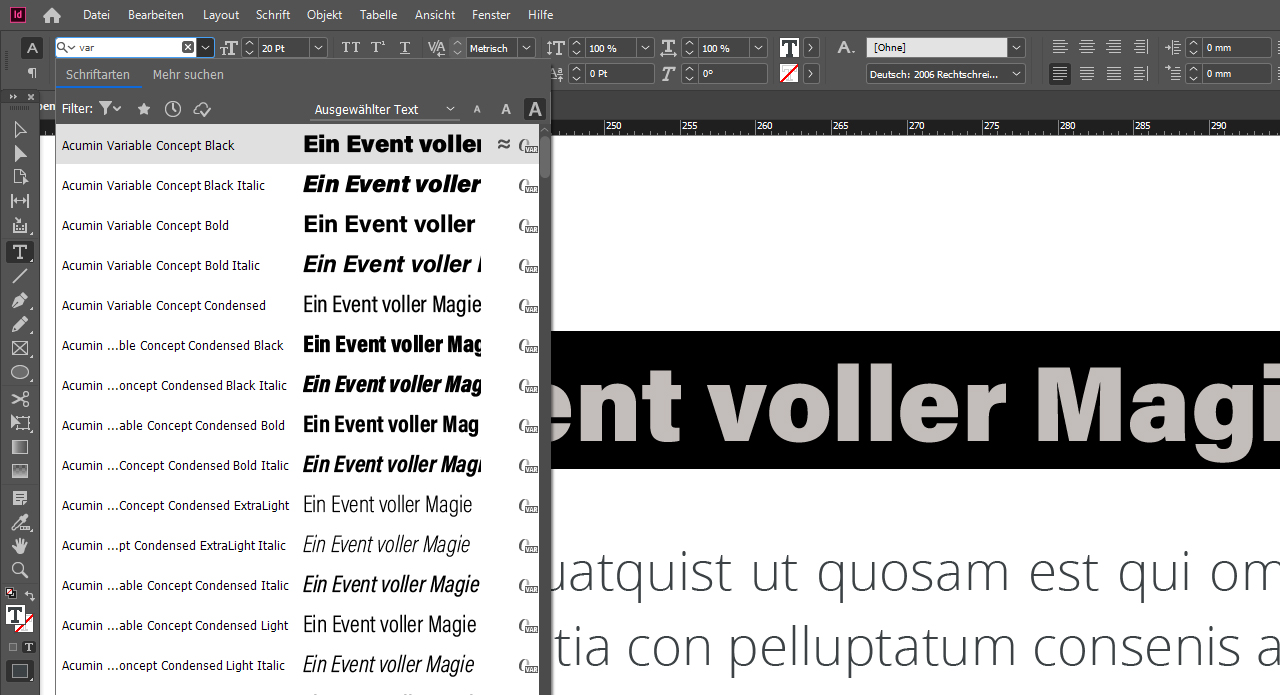The image size is (1280, 695).
Task: Expand the text stroke color options
Action: click(x=811, y=73)
